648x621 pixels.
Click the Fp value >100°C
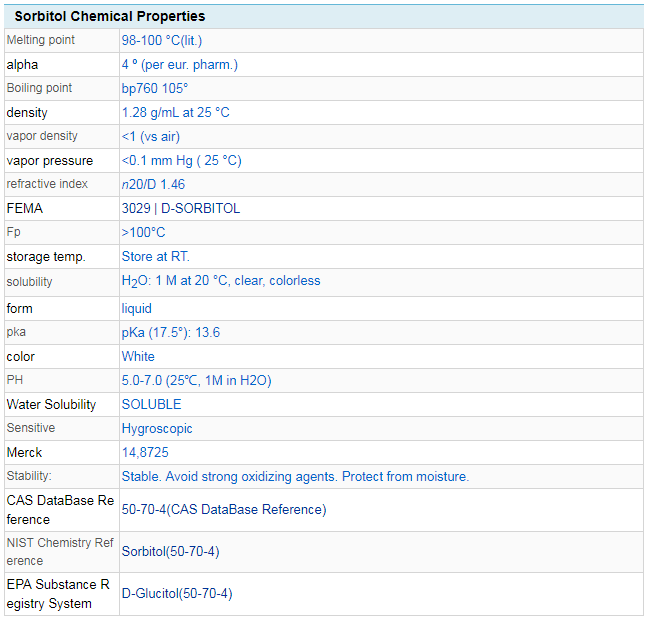pyautogui.click(x=143, y=232)
